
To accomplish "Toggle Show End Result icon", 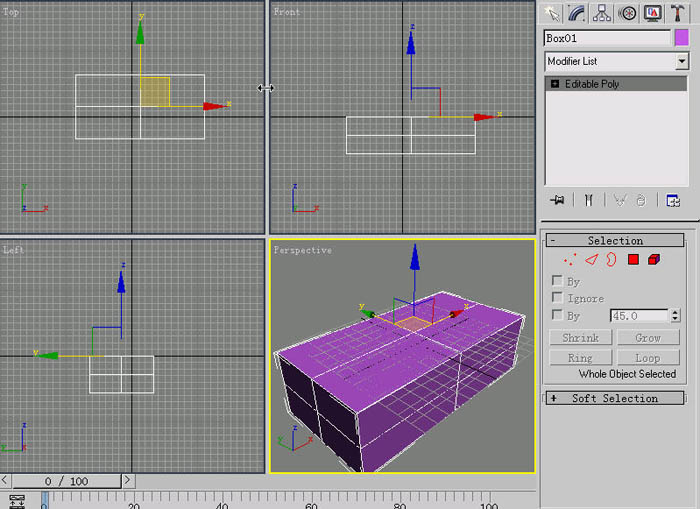I will 588,200.
